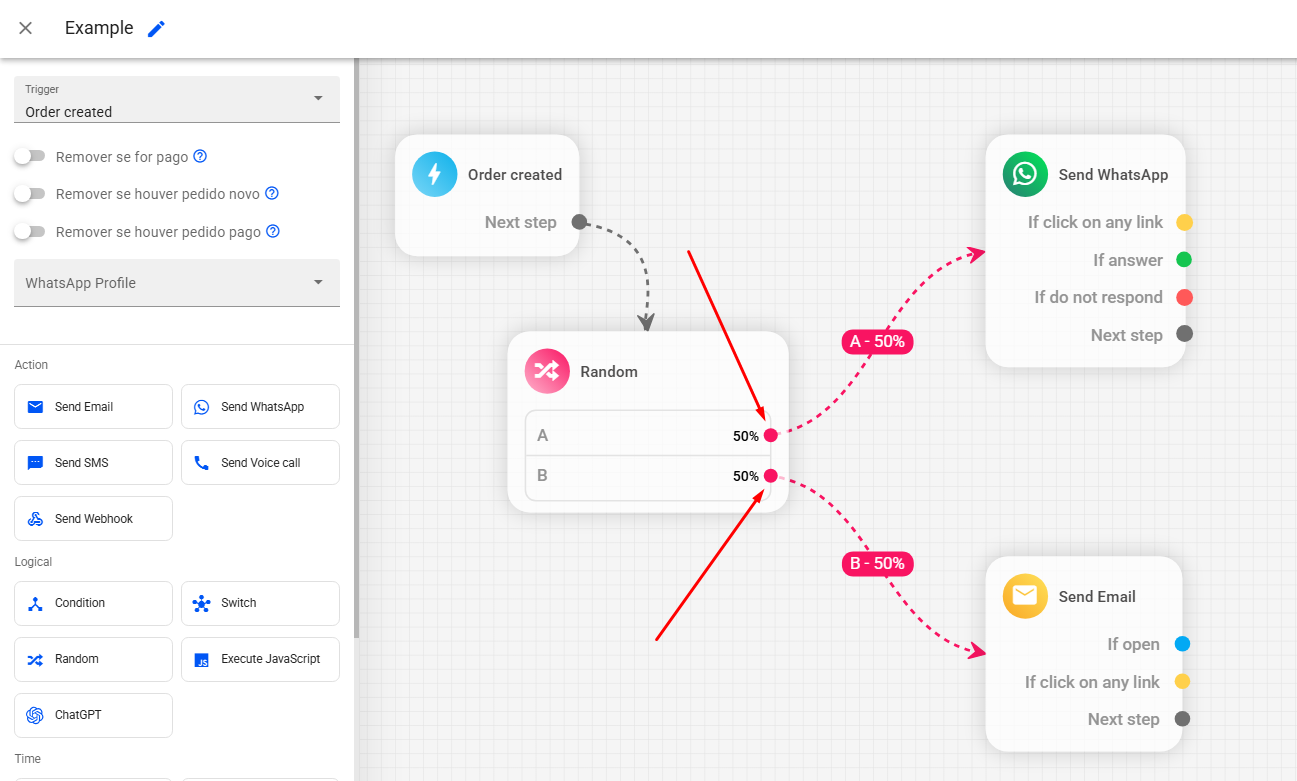Expand the WhatsApp Profile dropdown
Viewport: 1297px width, 781px height.
[x=177, y=283]
